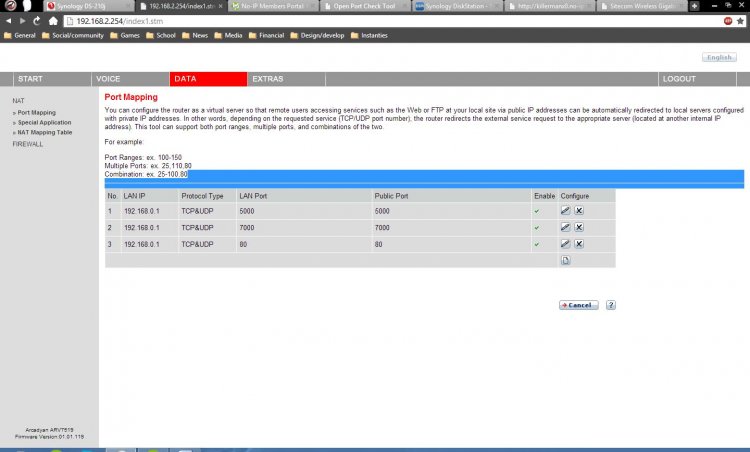Expand the Social/community bookmarks folder

(x=74, y=35)
